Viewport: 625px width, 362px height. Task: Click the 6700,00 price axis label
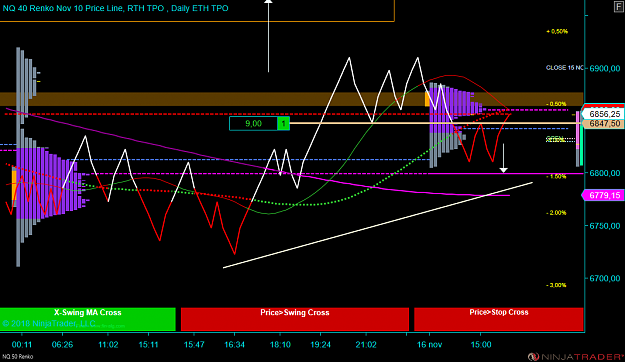pos(605,278)
